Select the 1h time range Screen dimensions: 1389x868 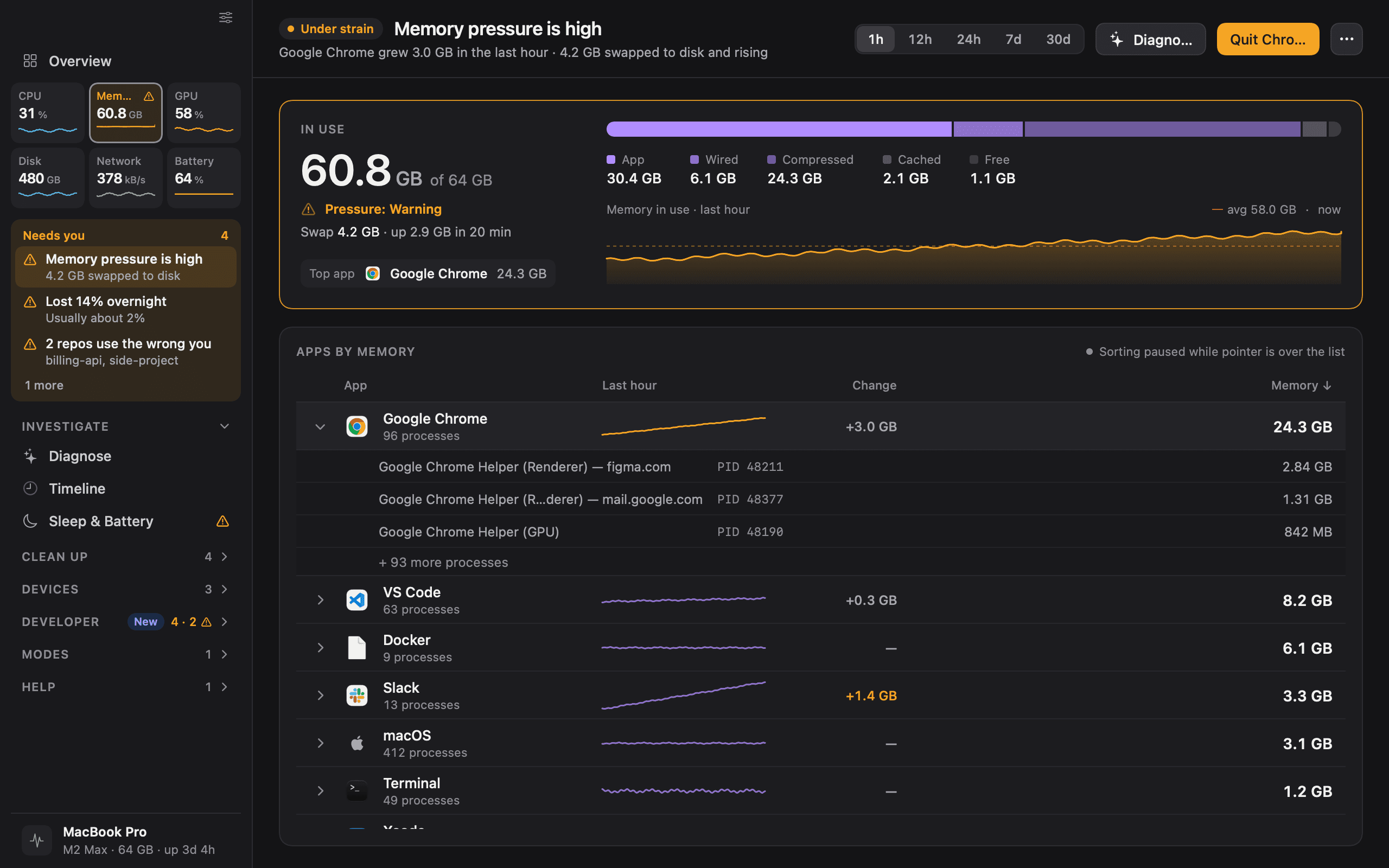[x=875, y=39]
